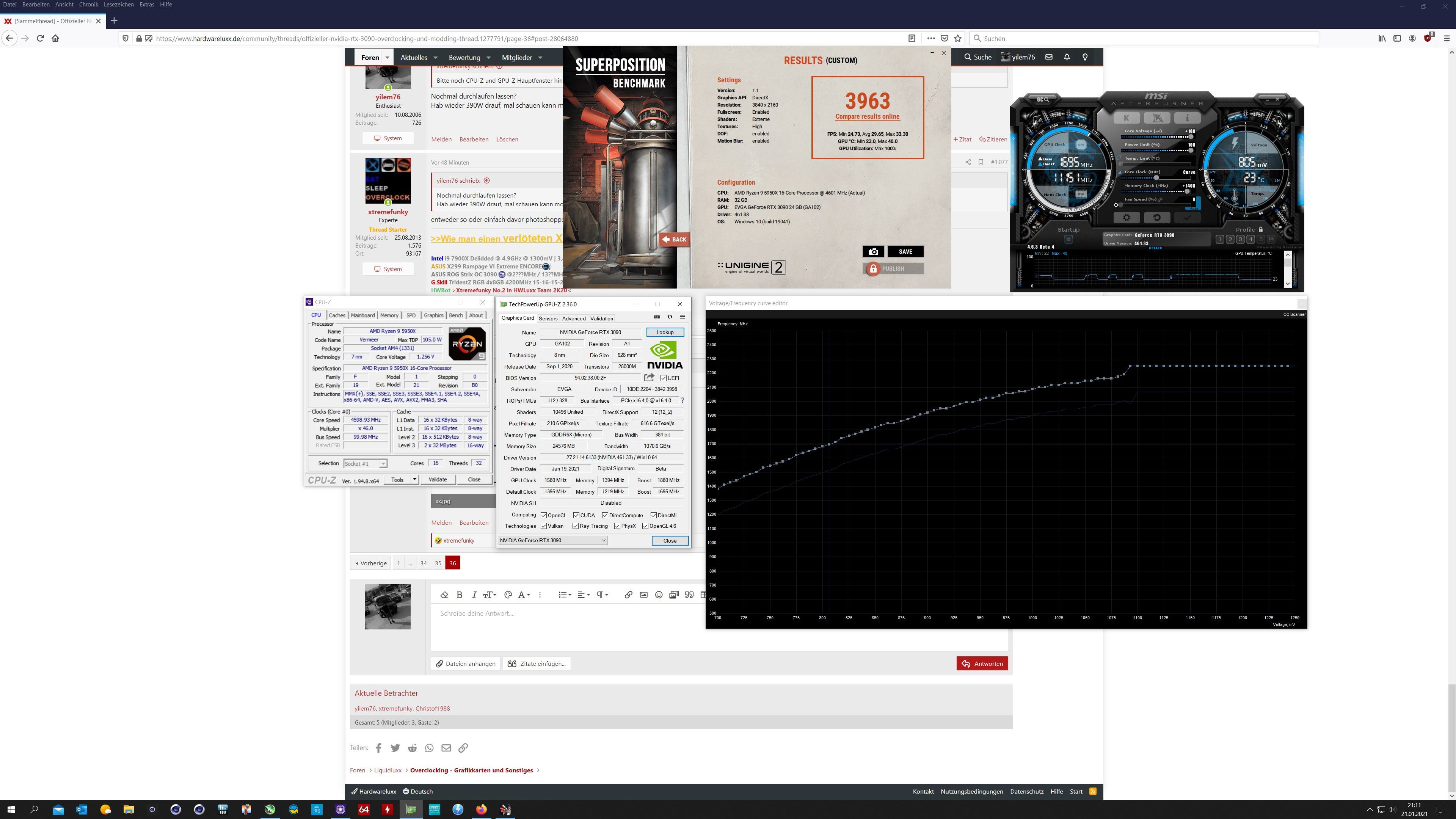Click Superposition screenshot camera button

coord(873,251)
